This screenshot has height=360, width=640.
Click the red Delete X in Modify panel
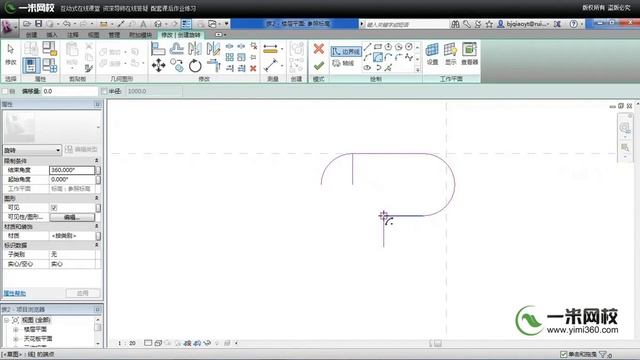[253, 68]
